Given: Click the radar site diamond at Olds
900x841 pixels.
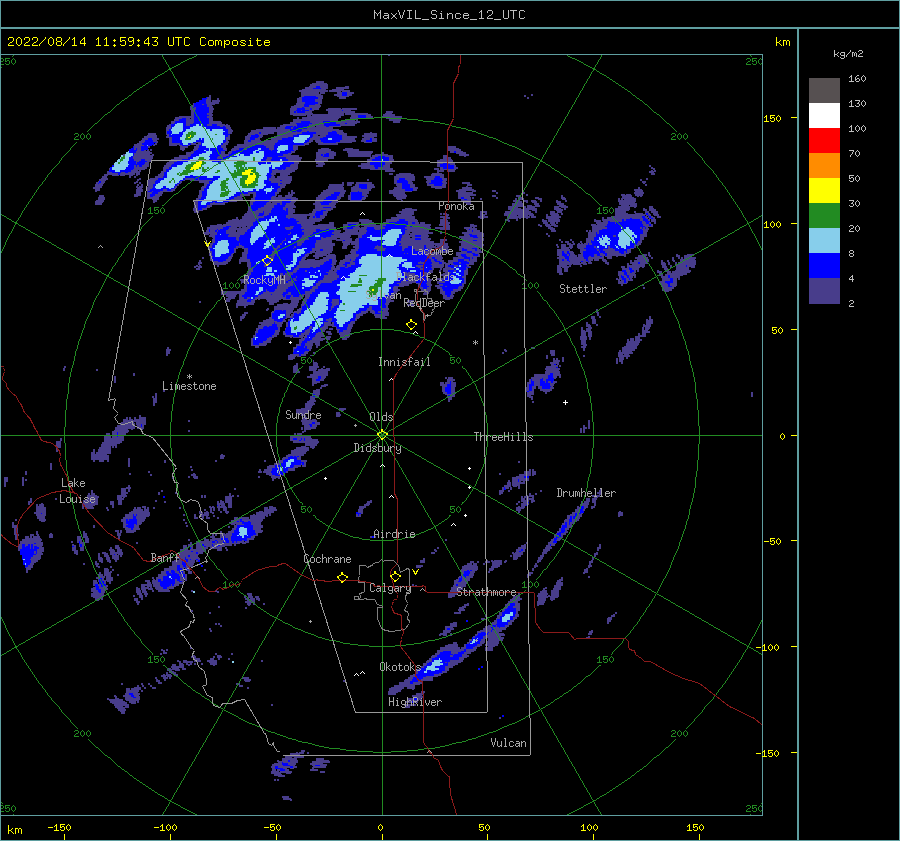Looking at the screenshot, I should point(382,435).
